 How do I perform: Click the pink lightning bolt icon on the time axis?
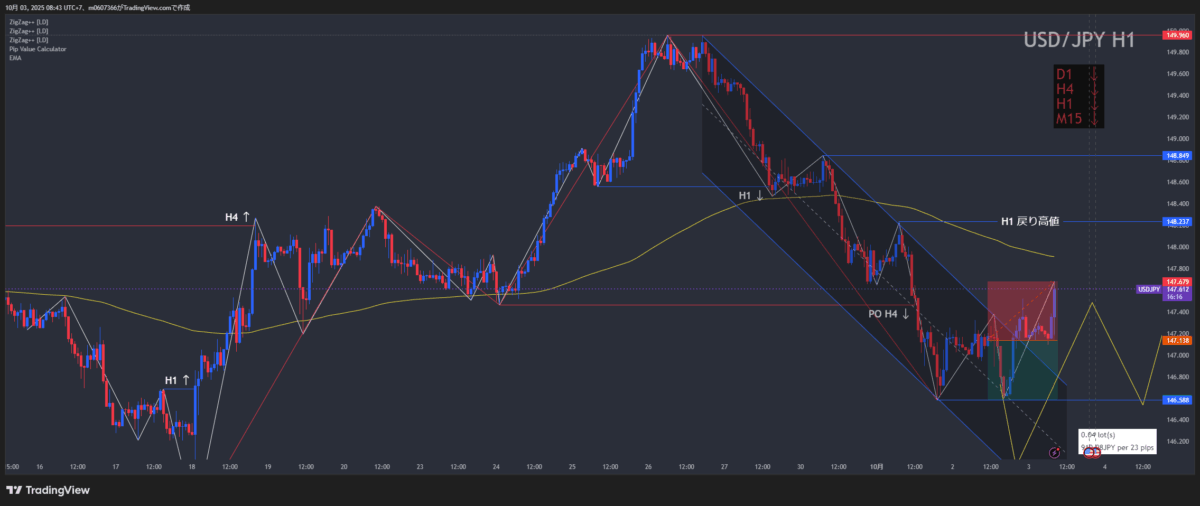pyautogui.click(x=1055, y=453)
